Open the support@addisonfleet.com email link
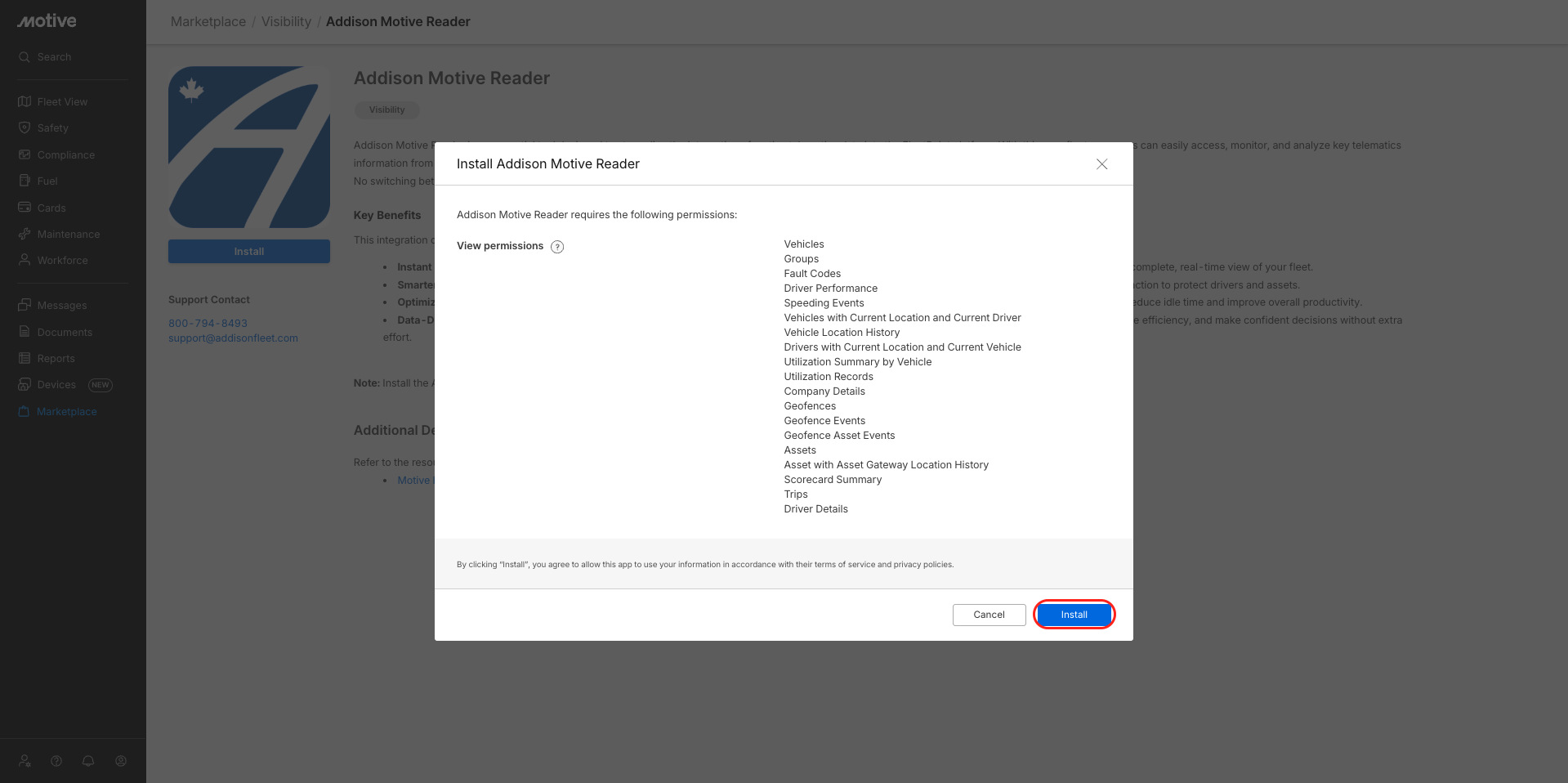 [233, 338]
